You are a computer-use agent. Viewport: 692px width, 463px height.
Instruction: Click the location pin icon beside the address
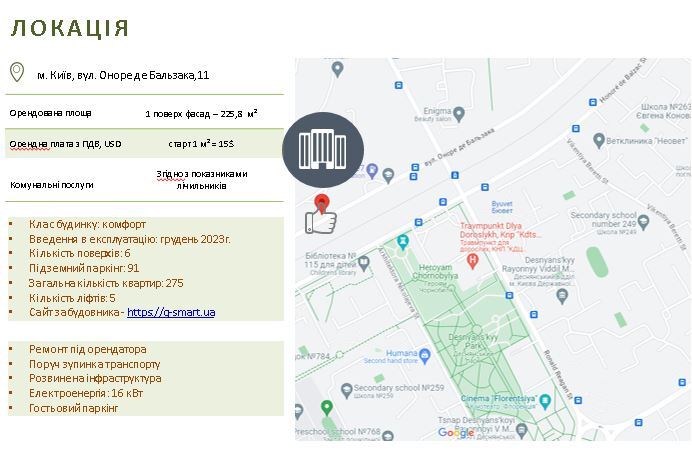pos(17,73)
